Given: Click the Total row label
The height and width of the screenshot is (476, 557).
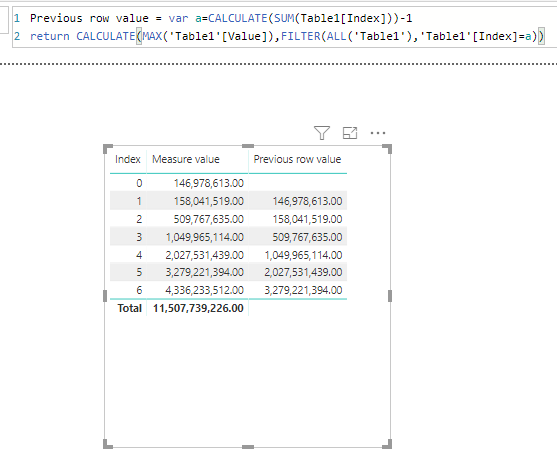Looking at the screenshot, I should click(x=130, y=308).
